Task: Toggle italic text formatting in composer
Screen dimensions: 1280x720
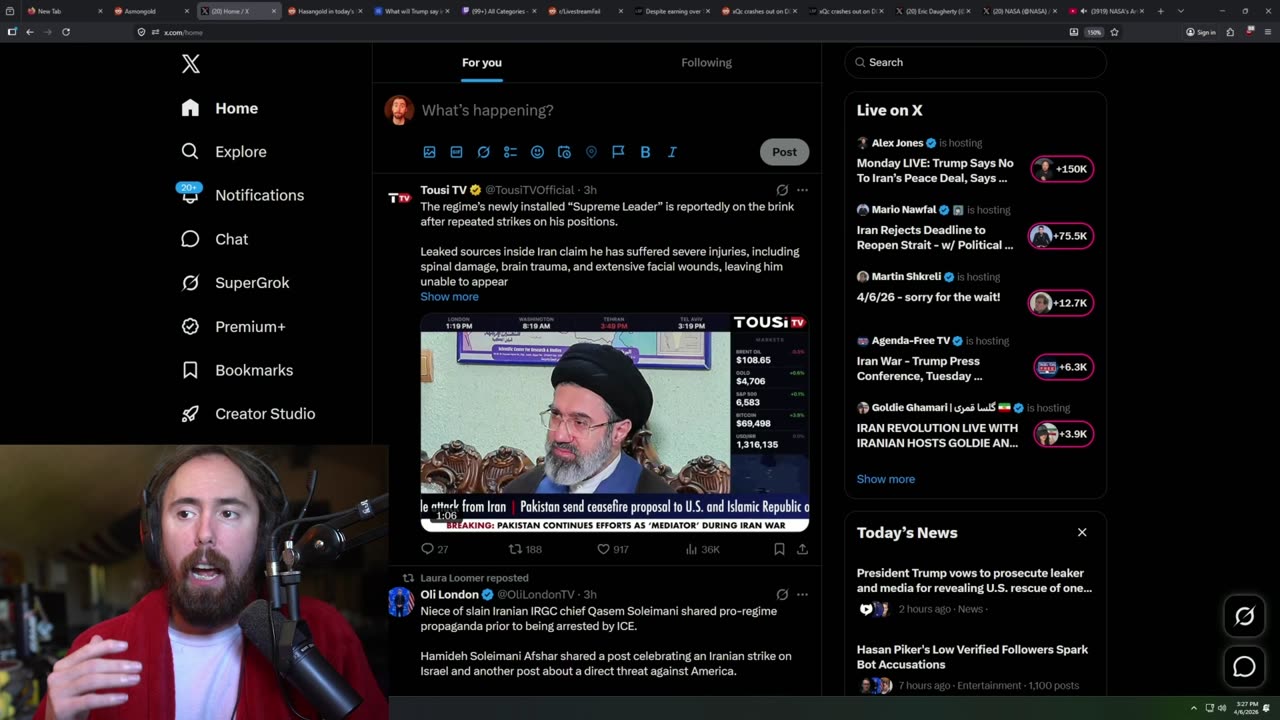Action: 672,152
